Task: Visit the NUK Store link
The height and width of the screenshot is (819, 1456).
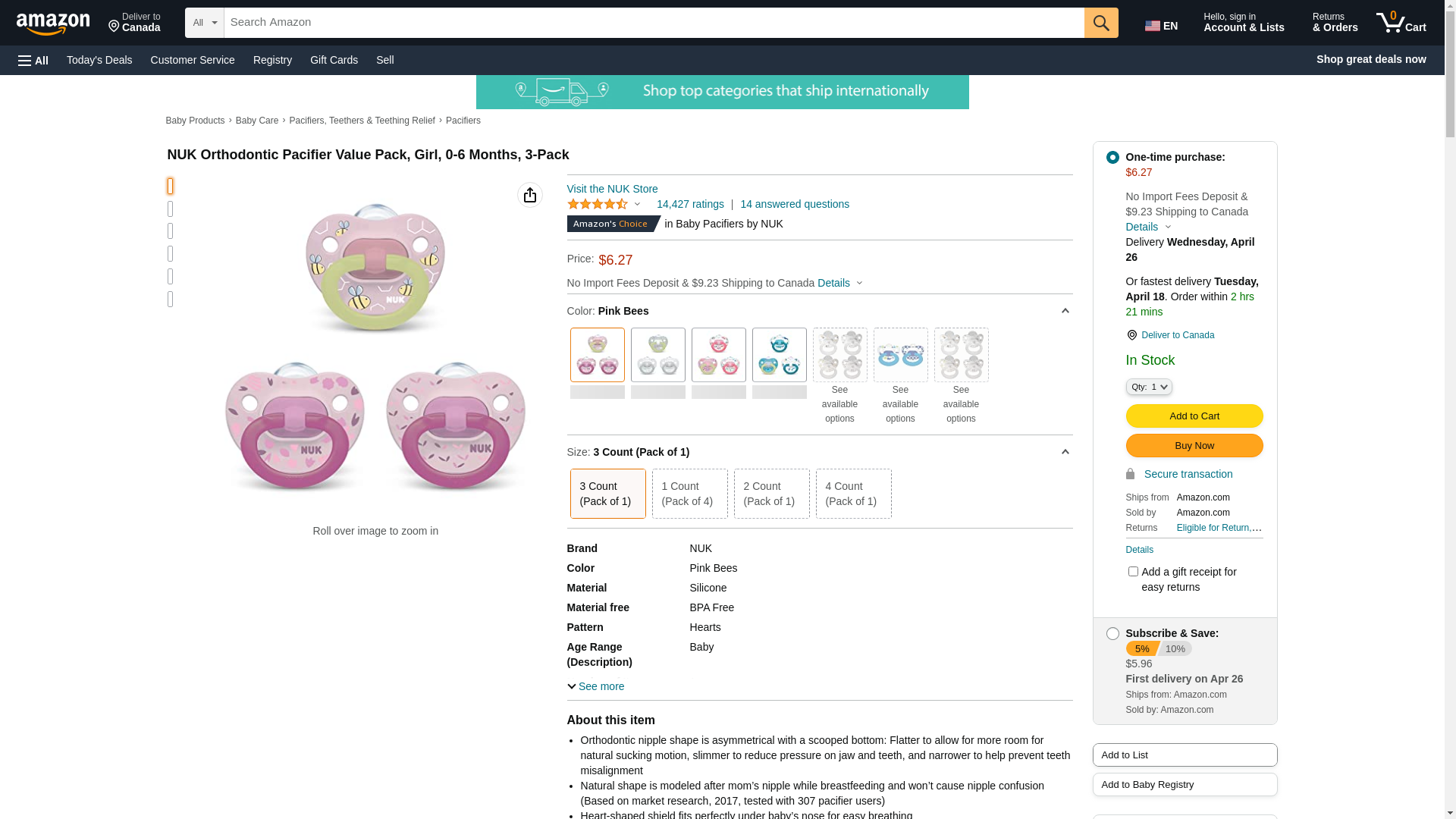Action: click(x=612, y=189)
